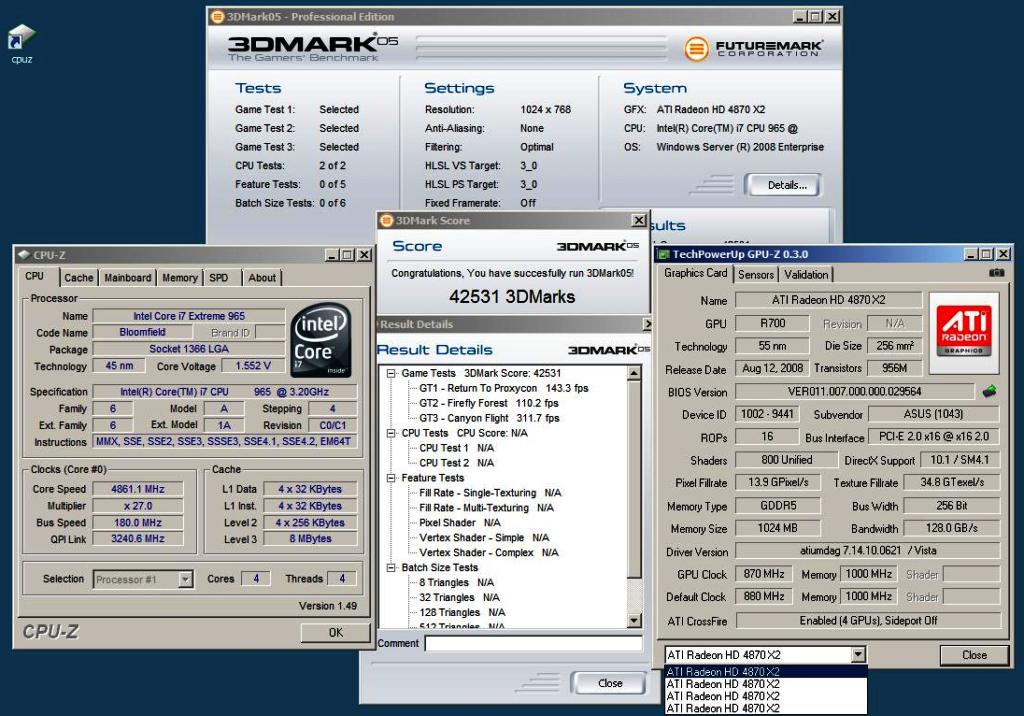Select the Graphics Card tab in GPU-Z
Screen dimensions: 1024x716
pos(696,273)
